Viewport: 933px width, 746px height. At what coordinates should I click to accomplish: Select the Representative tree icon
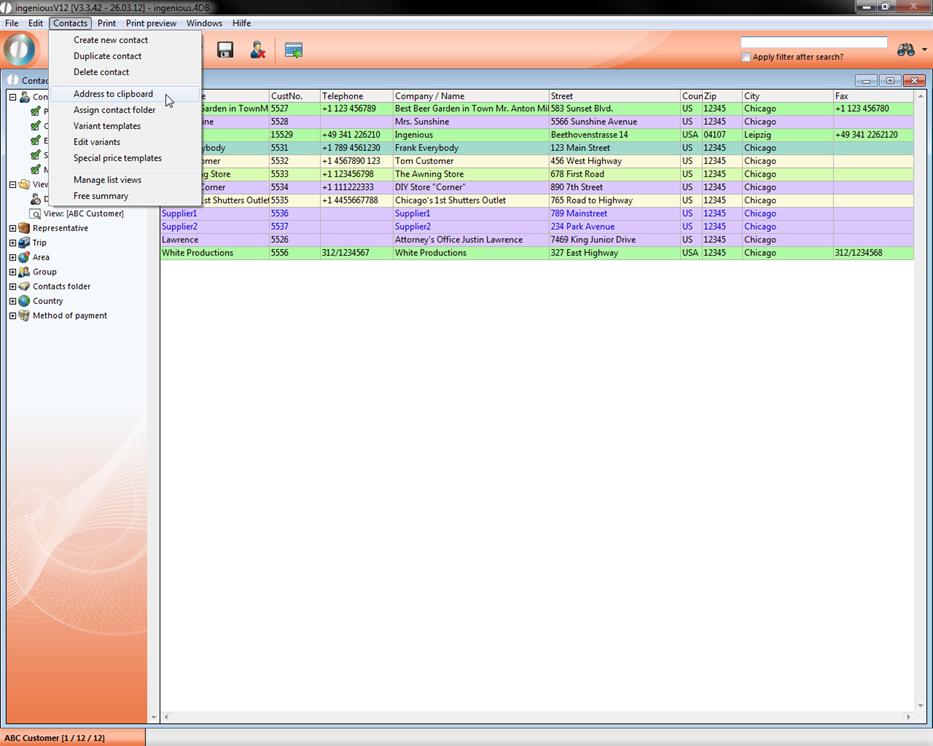tap(25, 228)
